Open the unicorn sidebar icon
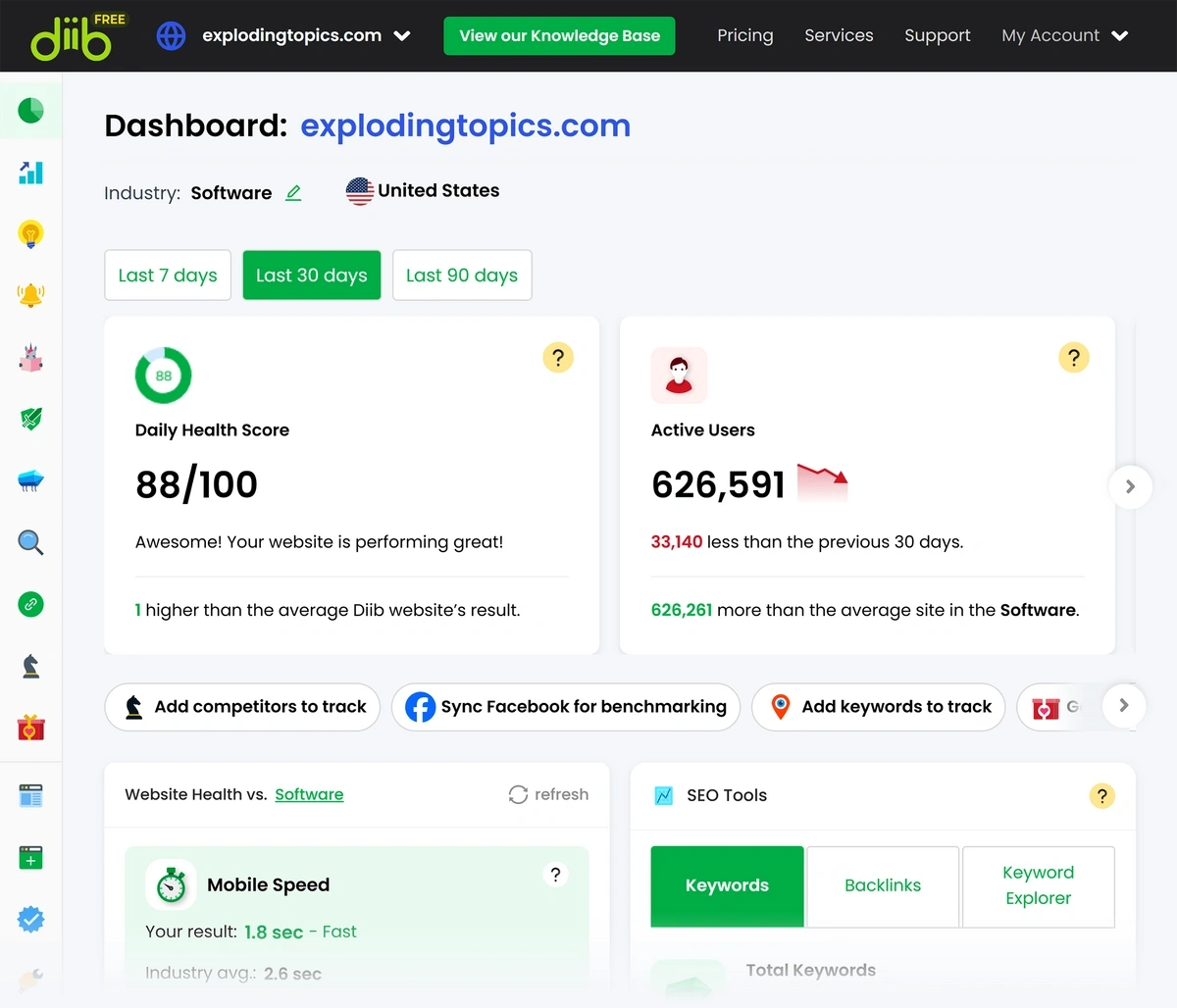Viewport: 1177px width, 1008px height. 30,358
